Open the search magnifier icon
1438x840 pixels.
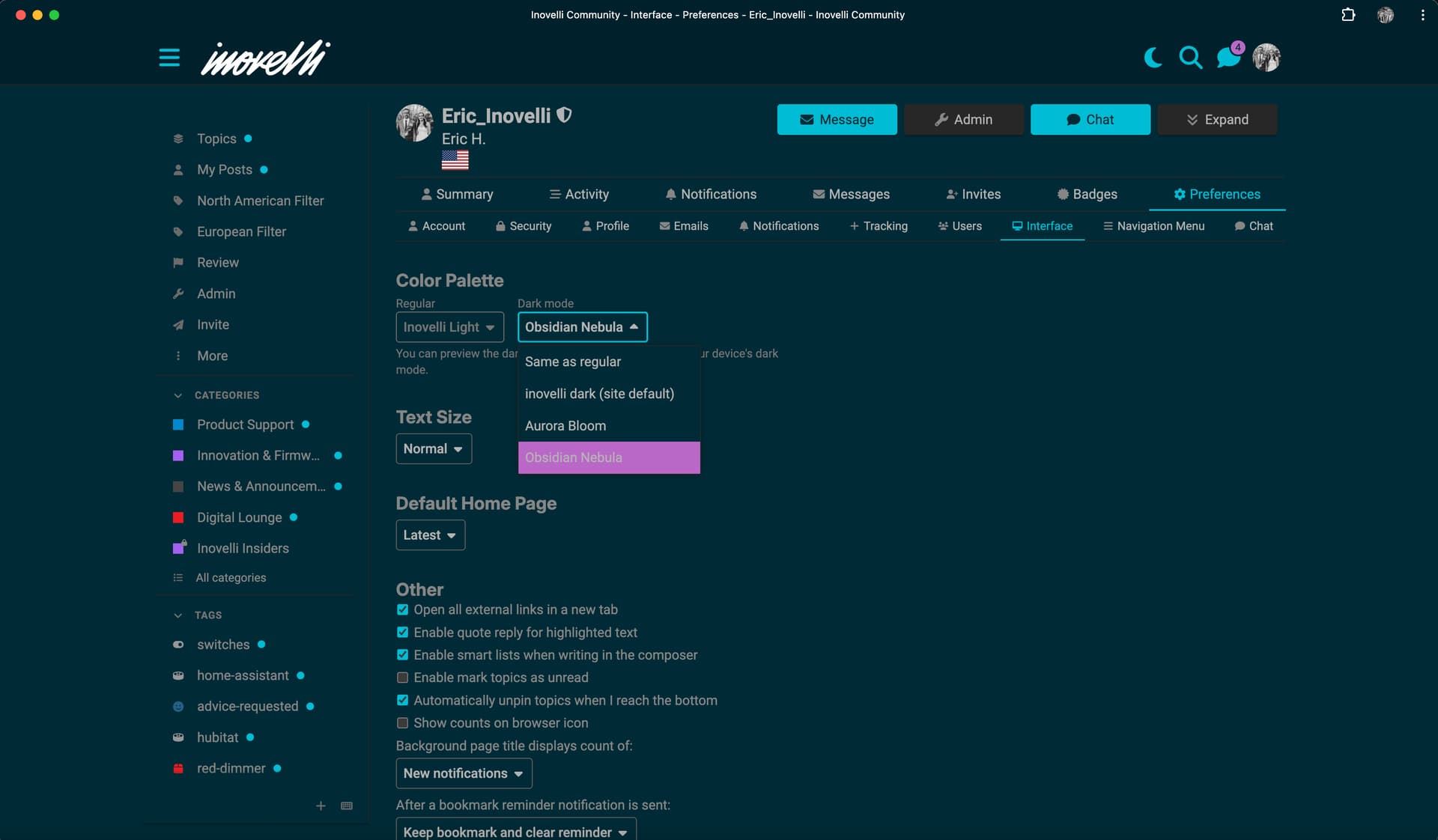tap(1190, 58)
